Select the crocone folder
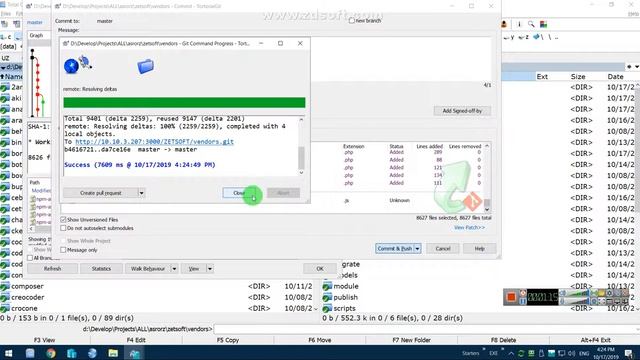 coord(24,308)
